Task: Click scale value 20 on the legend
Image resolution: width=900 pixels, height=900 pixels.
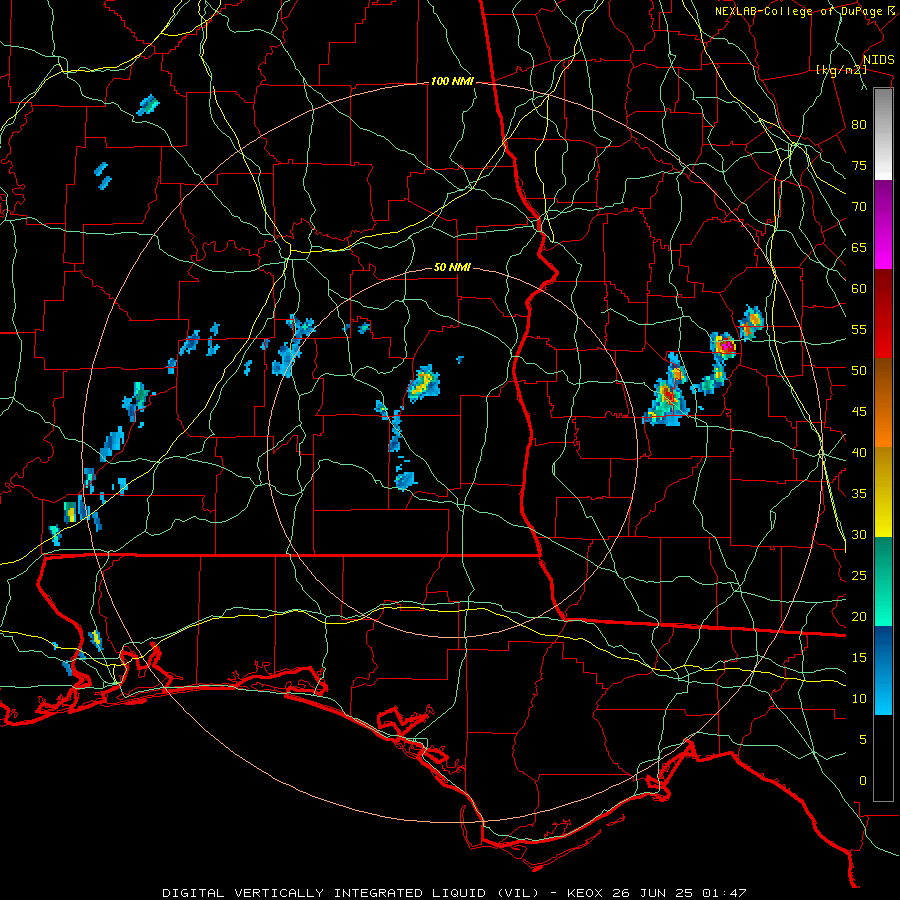Action: click(x=859, y=616)
